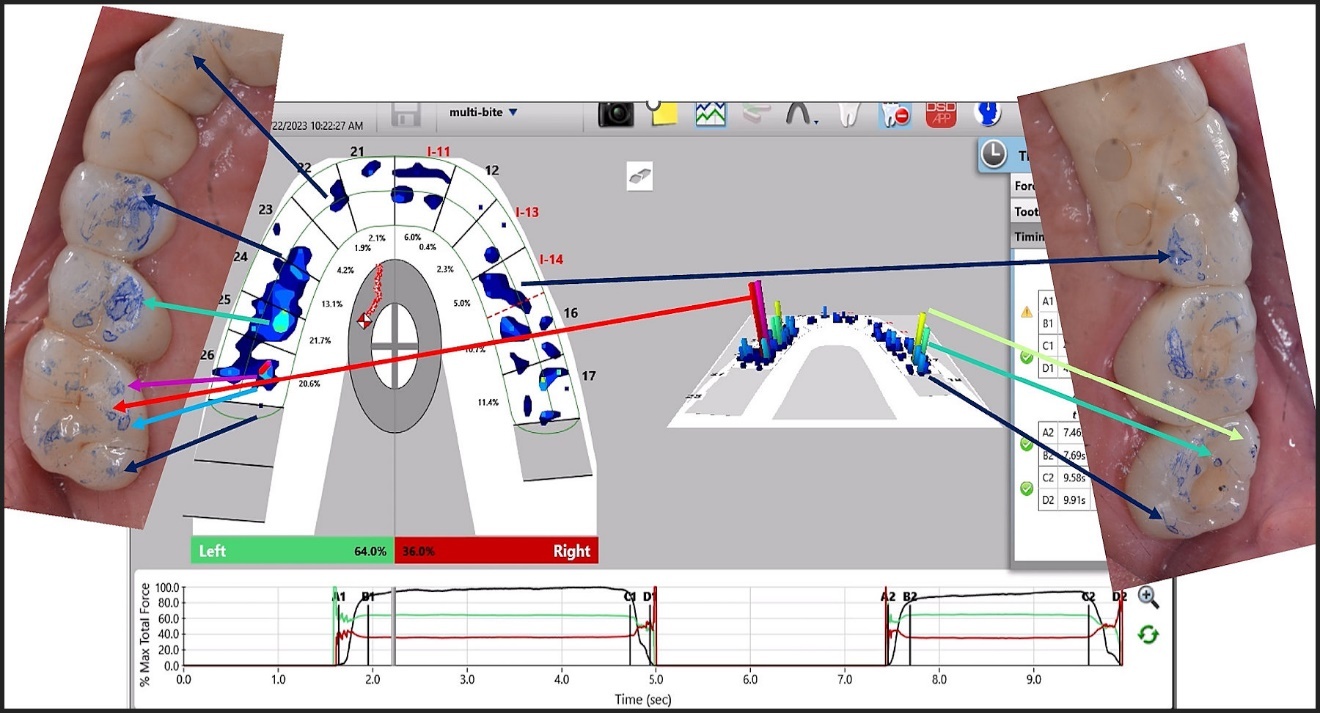The width and height of the screenshot is (1320, 713).
Task: Toggle tooth exclusion with the tooth-minus icon
Action: click(893, 113)
